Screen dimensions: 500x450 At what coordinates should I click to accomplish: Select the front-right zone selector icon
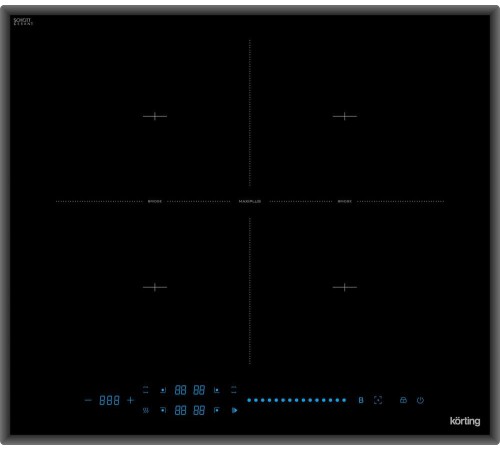tap(217, 410)
